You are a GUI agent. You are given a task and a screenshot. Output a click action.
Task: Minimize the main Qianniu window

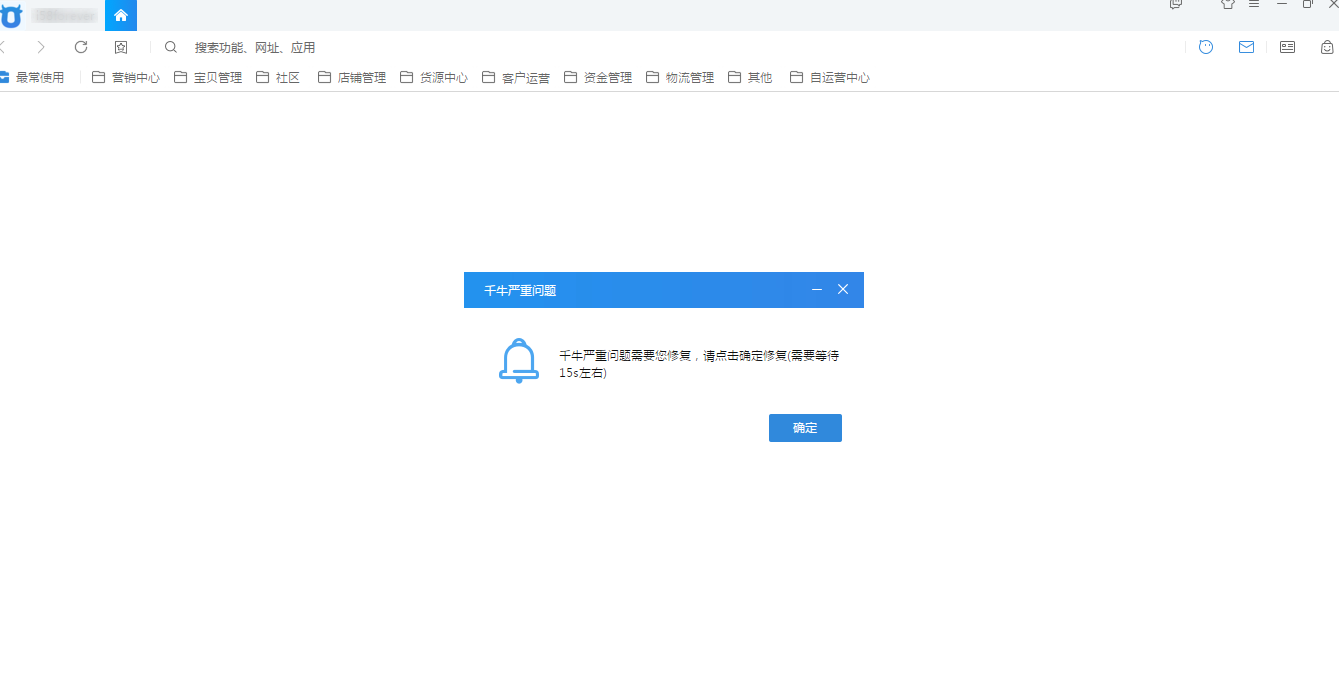click(x=1282, y=4)
